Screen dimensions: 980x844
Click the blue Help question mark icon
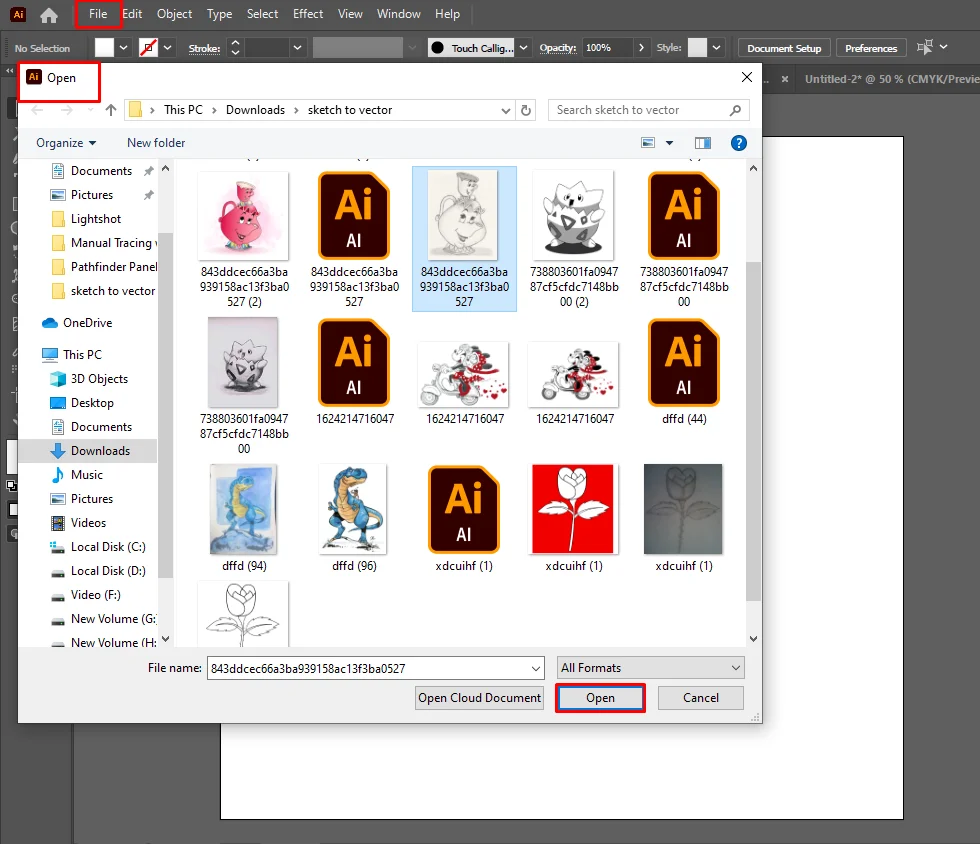pyautogui.click(x=739, y=143)
